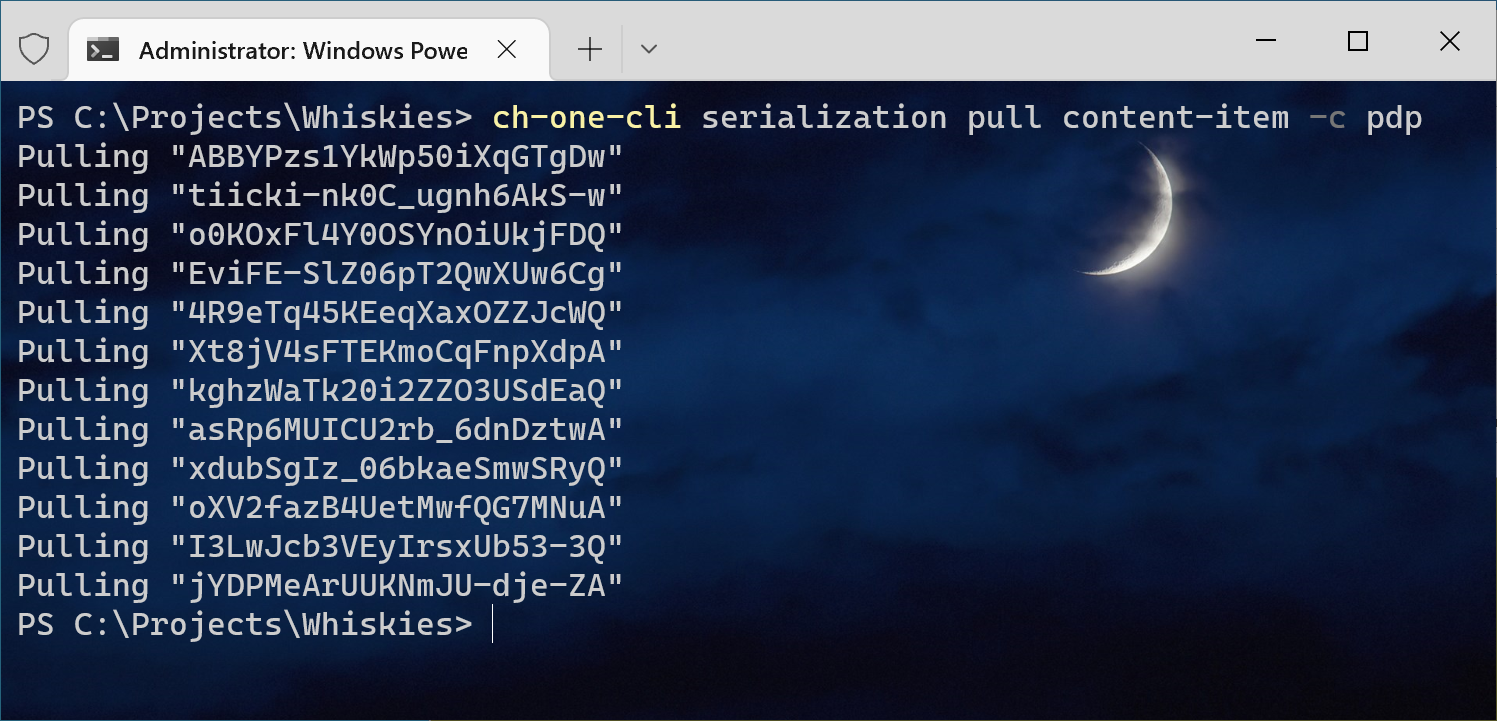Click the ID "tiicki-nk0C_ugnh6AkS-w"
Image resolution: width=1497 pixels, height=721 pixels.
pos(397,196)
